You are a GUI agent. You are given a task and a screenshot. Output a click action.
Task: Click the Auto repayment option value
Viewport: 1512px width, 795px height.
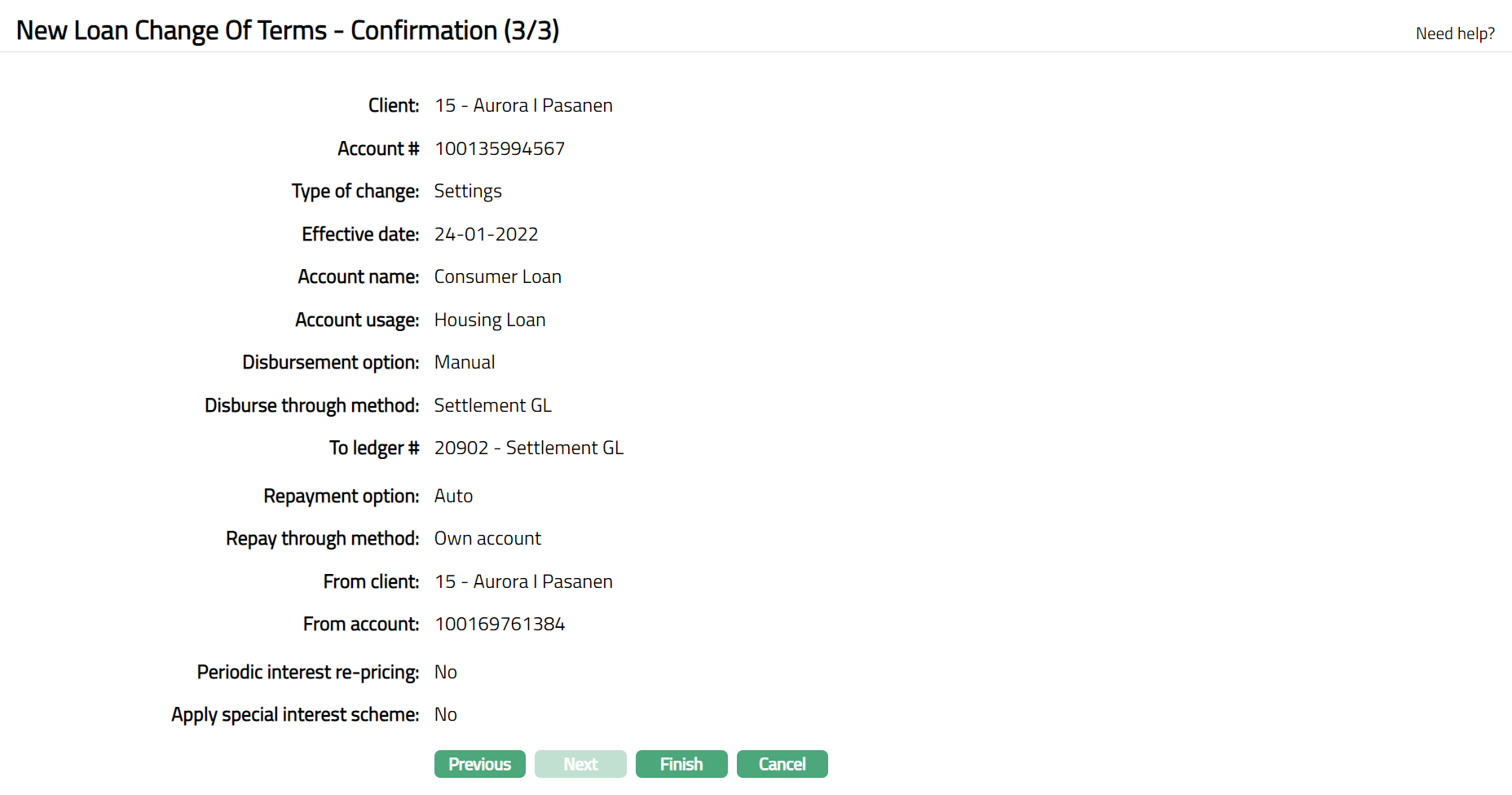453,496
